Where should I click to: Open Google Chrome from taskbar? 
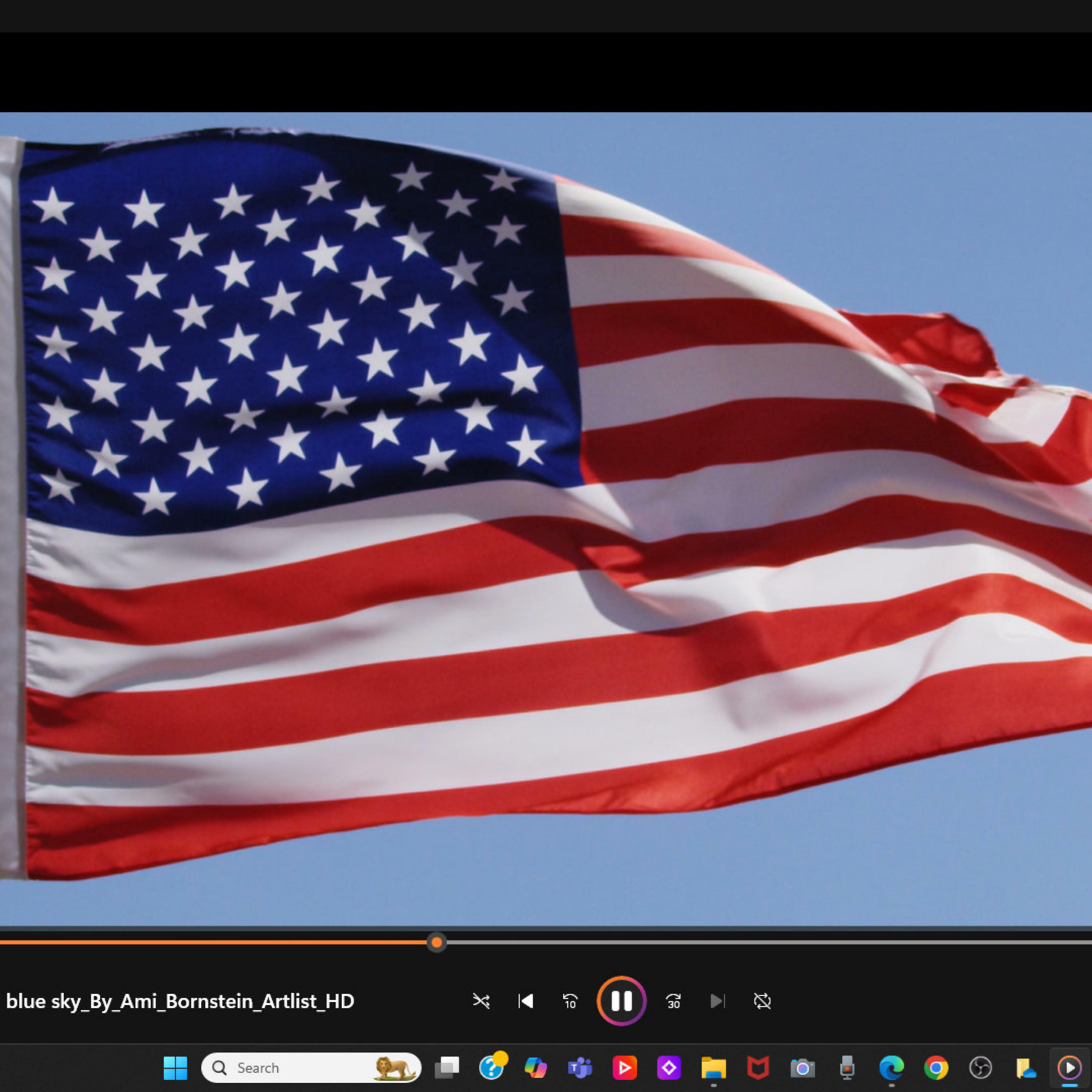(x=936, y=1068)
